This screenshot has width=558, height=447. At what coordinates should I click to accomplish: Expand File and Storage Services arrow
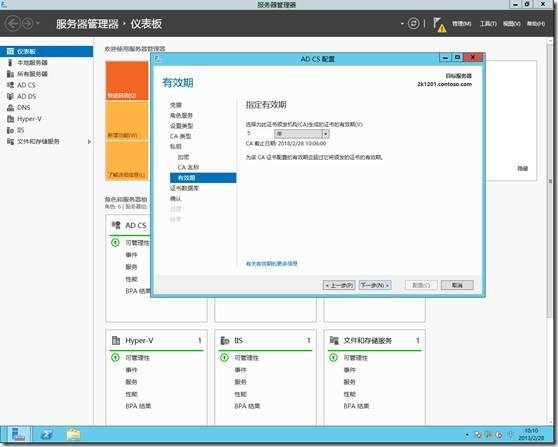point(89,142)
